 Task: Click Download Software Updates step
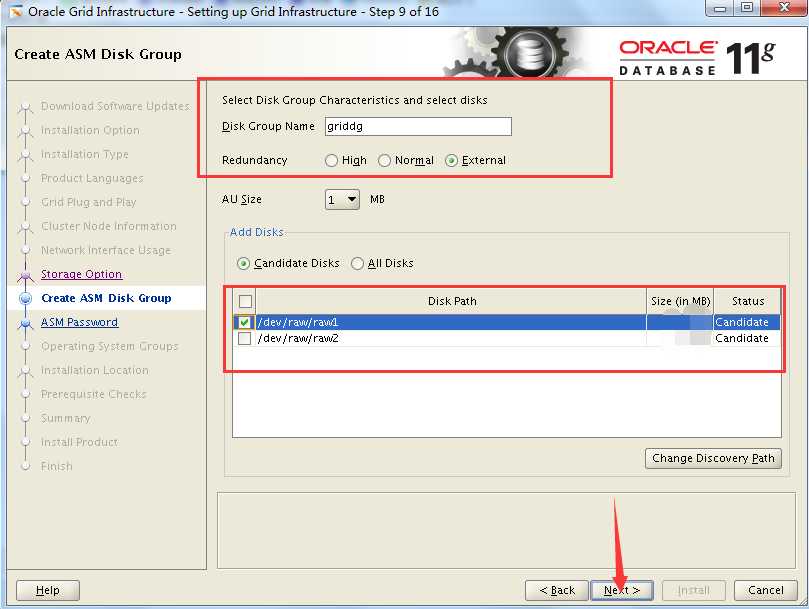pyautogui.click(x=115, y=106)
